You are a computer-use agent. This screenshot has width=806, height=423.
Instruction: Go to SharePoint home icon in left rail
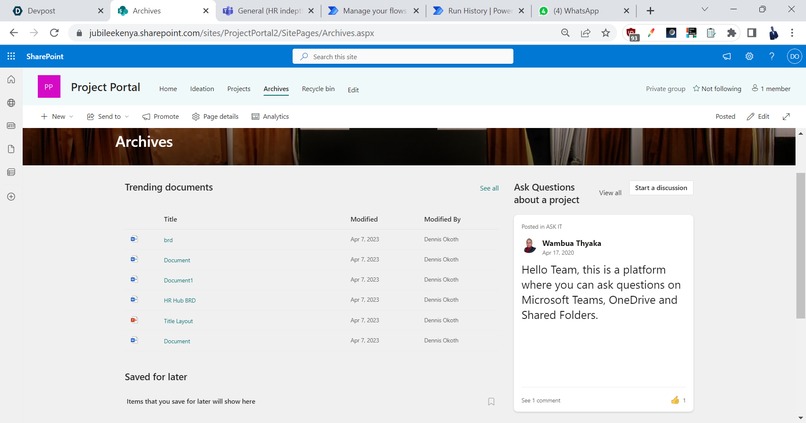pos(11,80)
